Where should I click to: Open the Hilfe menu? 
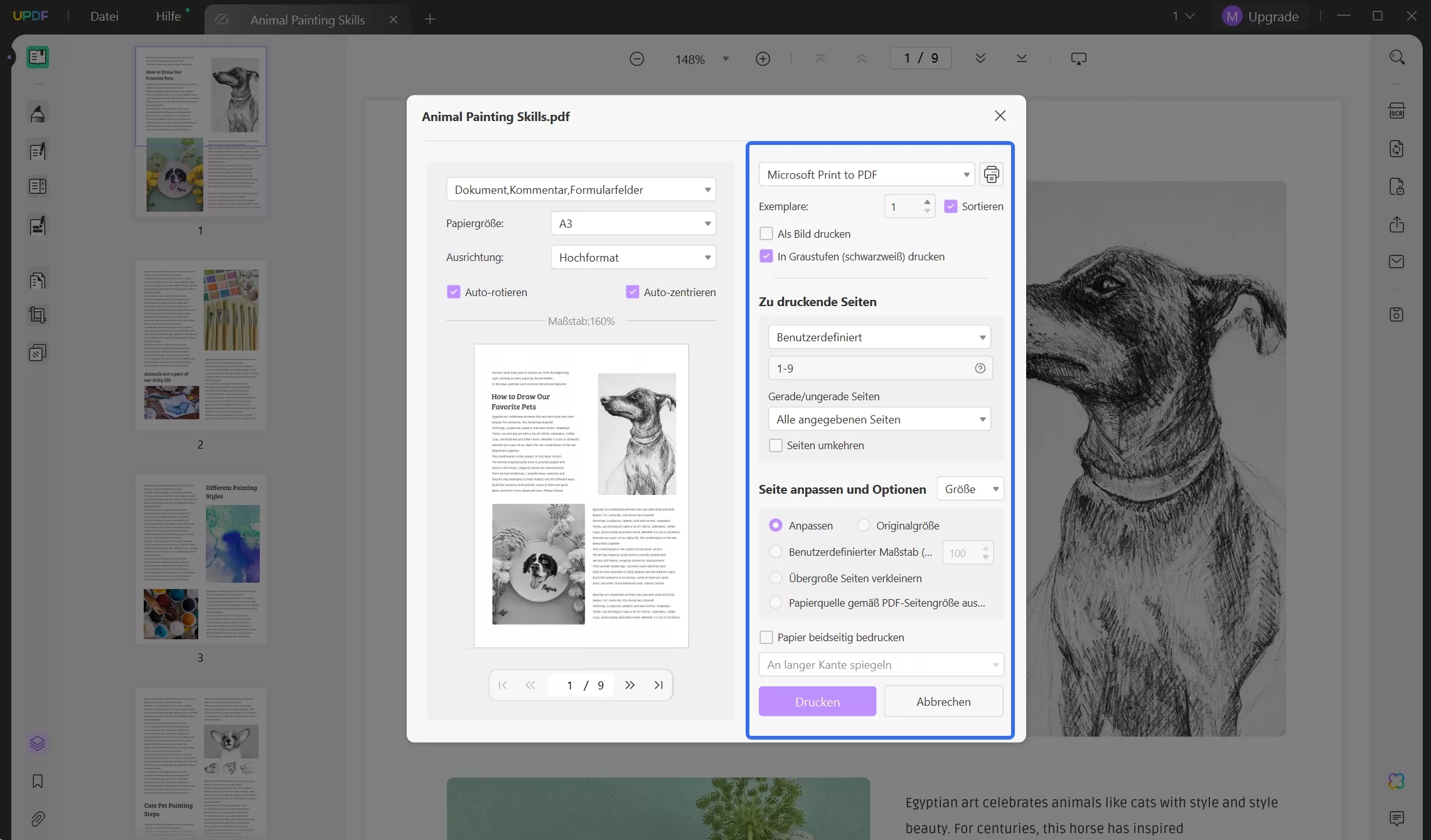pyautogui.click(x=168, y=16)
